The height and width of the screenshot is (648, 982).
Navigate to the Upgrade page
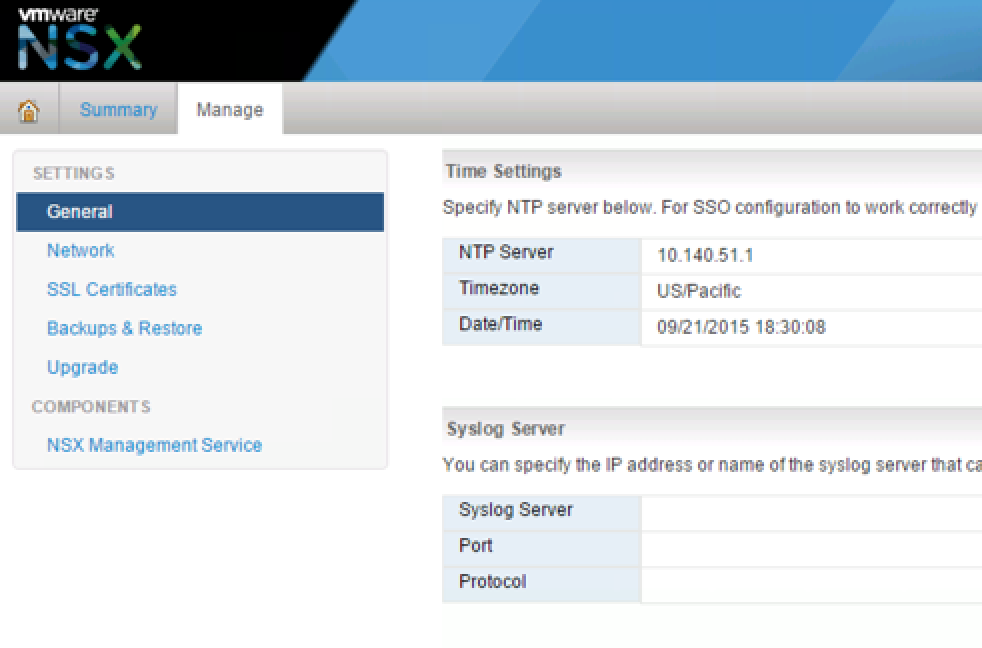[82, 368]
